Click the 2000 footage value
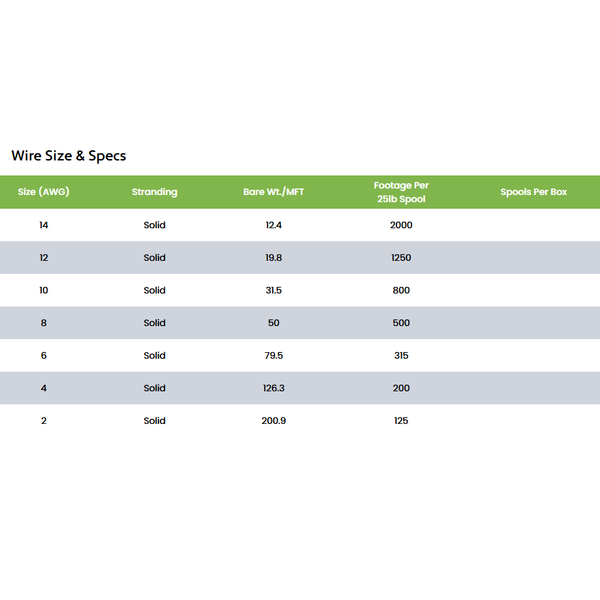The width and height of the screenshot is (600, 600). coord(401,225)
